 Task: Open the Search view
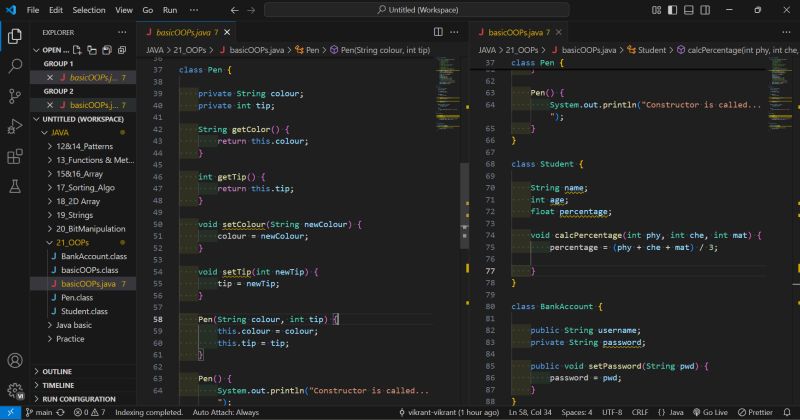(15, 66)
